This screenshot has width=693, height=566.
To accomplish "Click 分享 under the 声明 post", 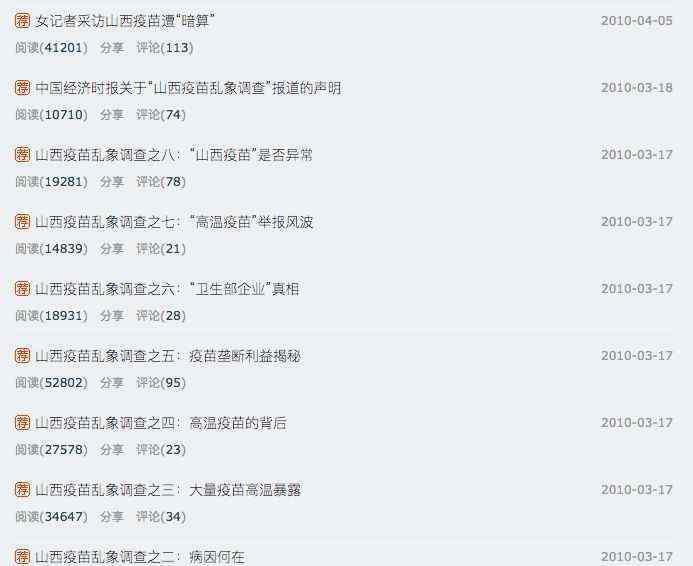I will point(111,115).
